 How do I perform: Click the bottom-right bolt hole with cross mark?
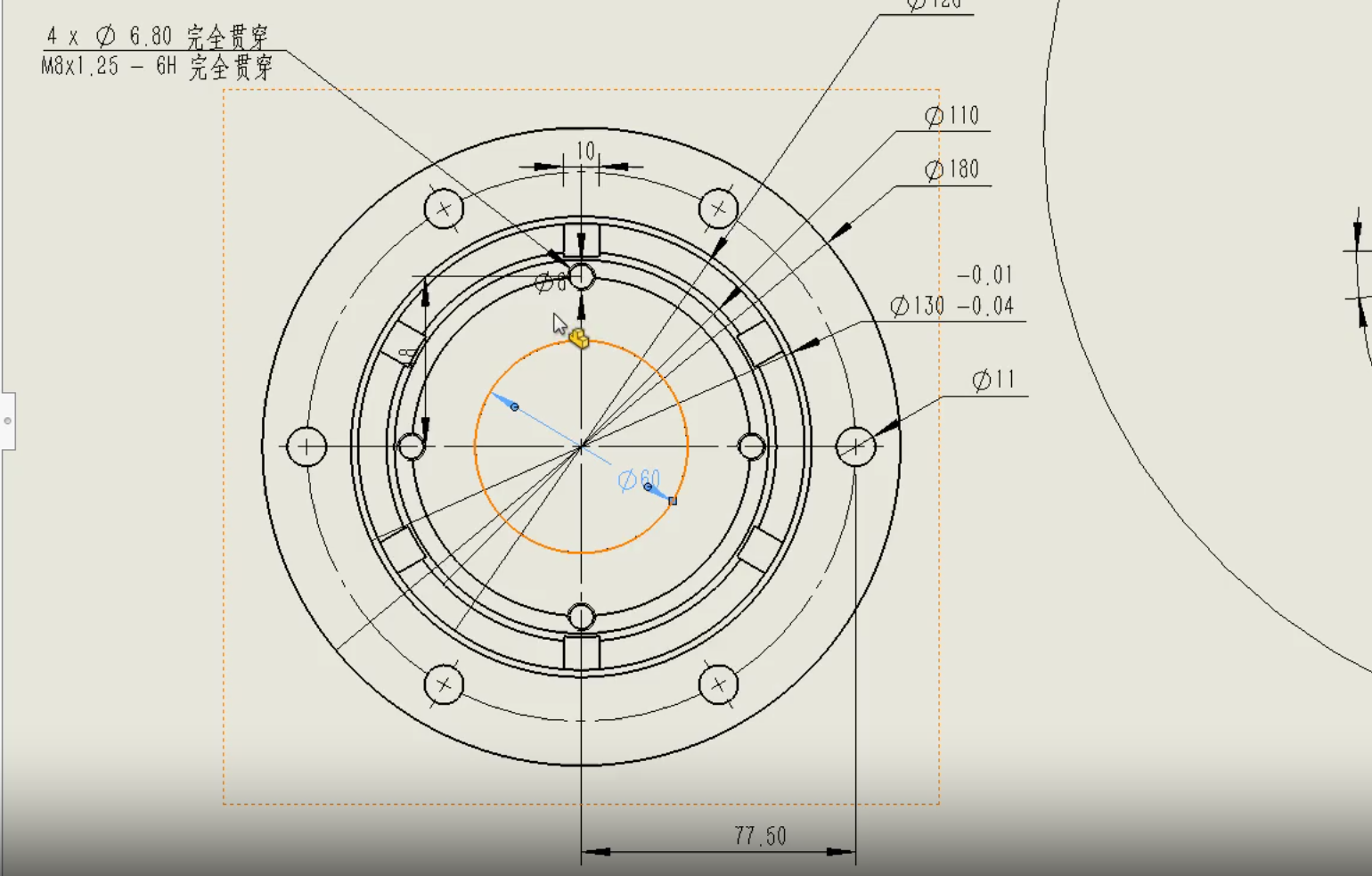coord(718,684)
